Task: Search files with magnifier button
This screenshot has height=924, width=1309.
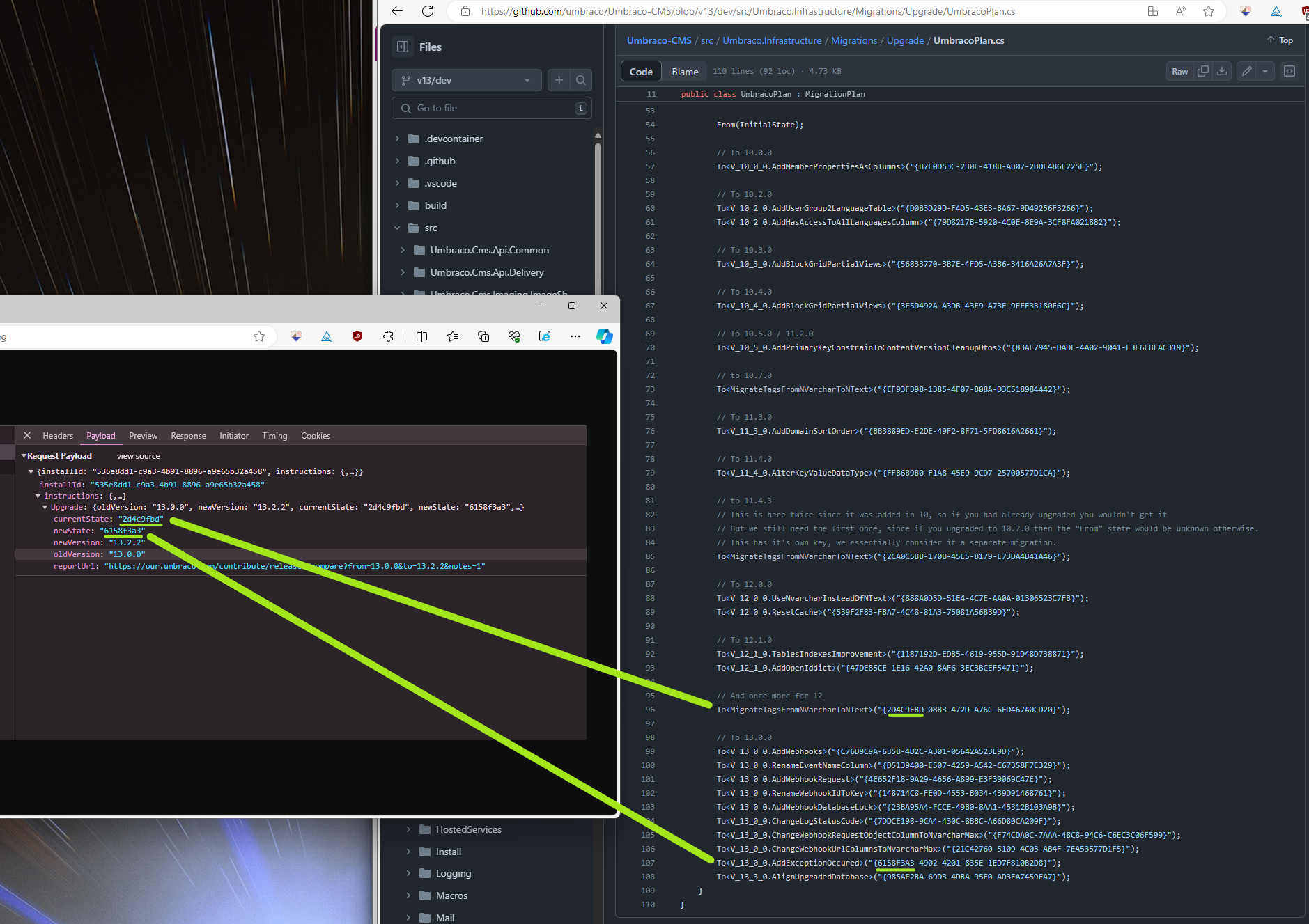Action: 581,80
